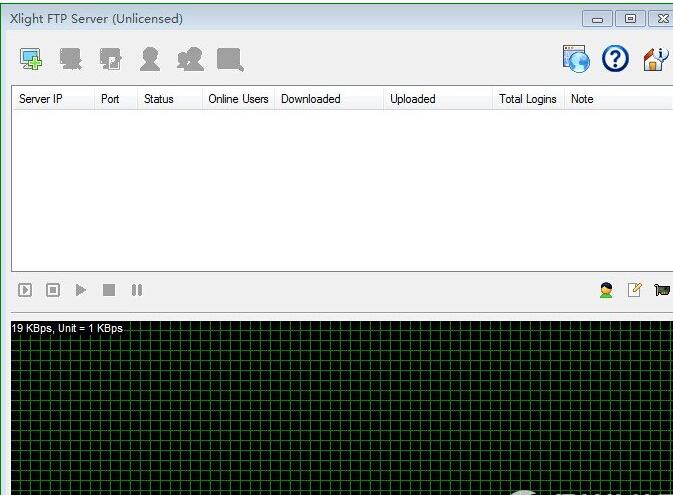
Task: Click the start all servers button
Action: pos(25,290)
